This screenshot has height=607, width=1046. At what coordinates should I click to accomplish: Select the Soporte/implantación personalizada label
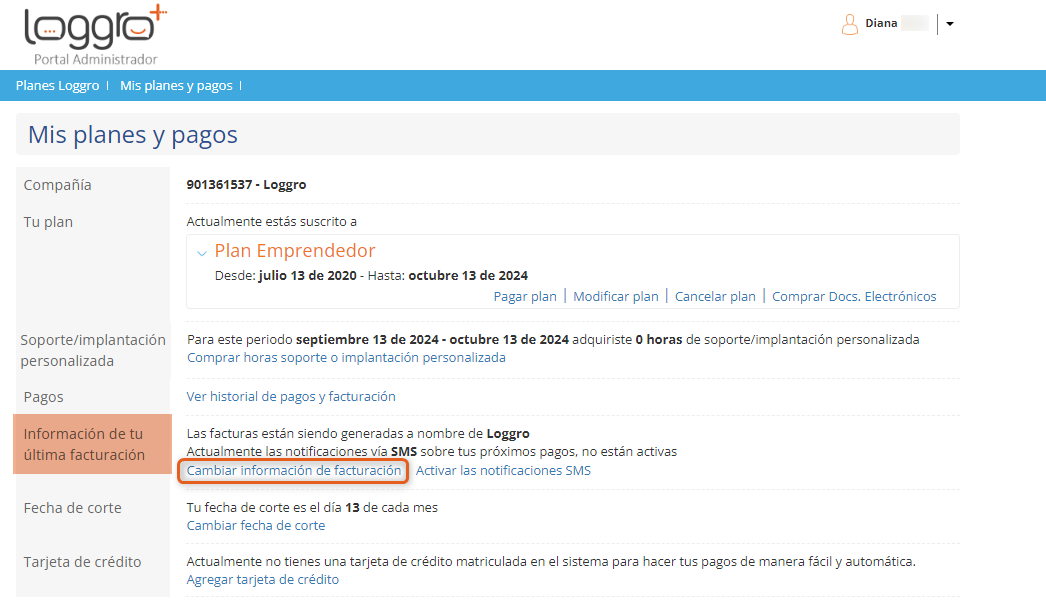tap(93, 350)
